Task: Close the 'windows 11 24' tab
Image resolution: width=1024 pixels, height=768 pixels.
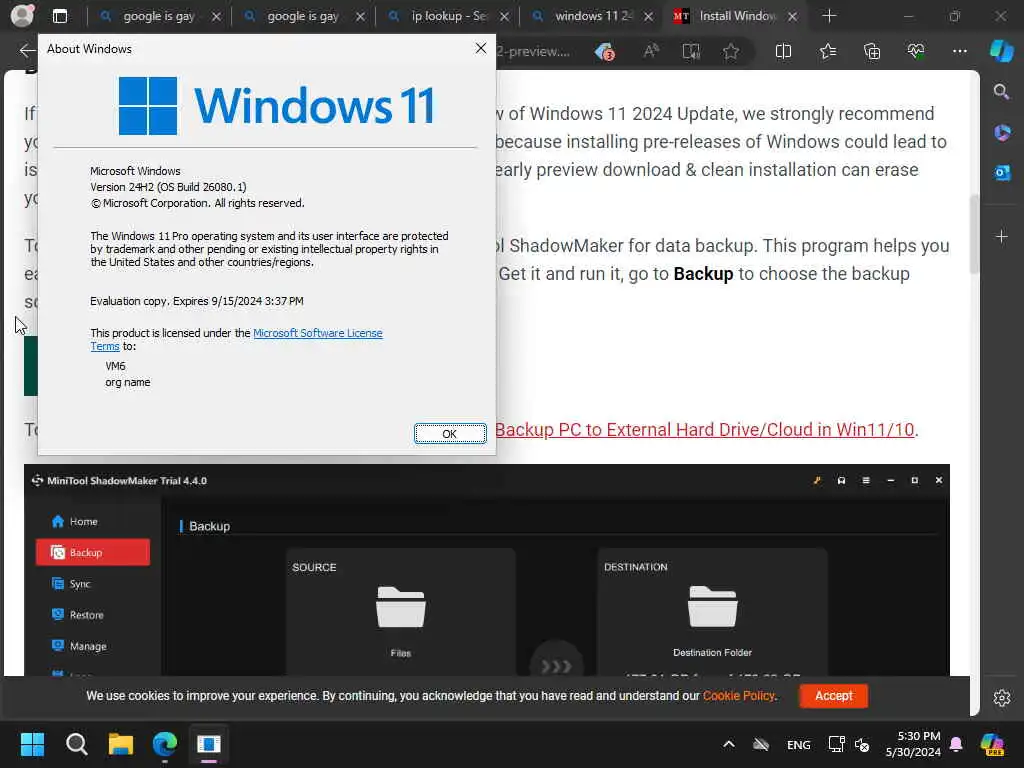Action: click(648, 16)
